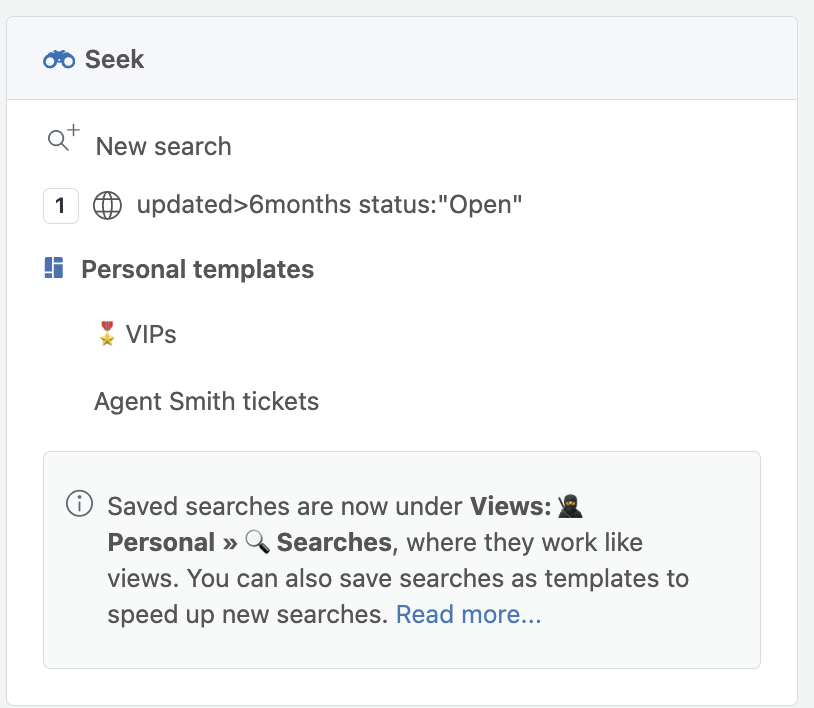Click the Seek binoculars icon

(x=59, y=59)
